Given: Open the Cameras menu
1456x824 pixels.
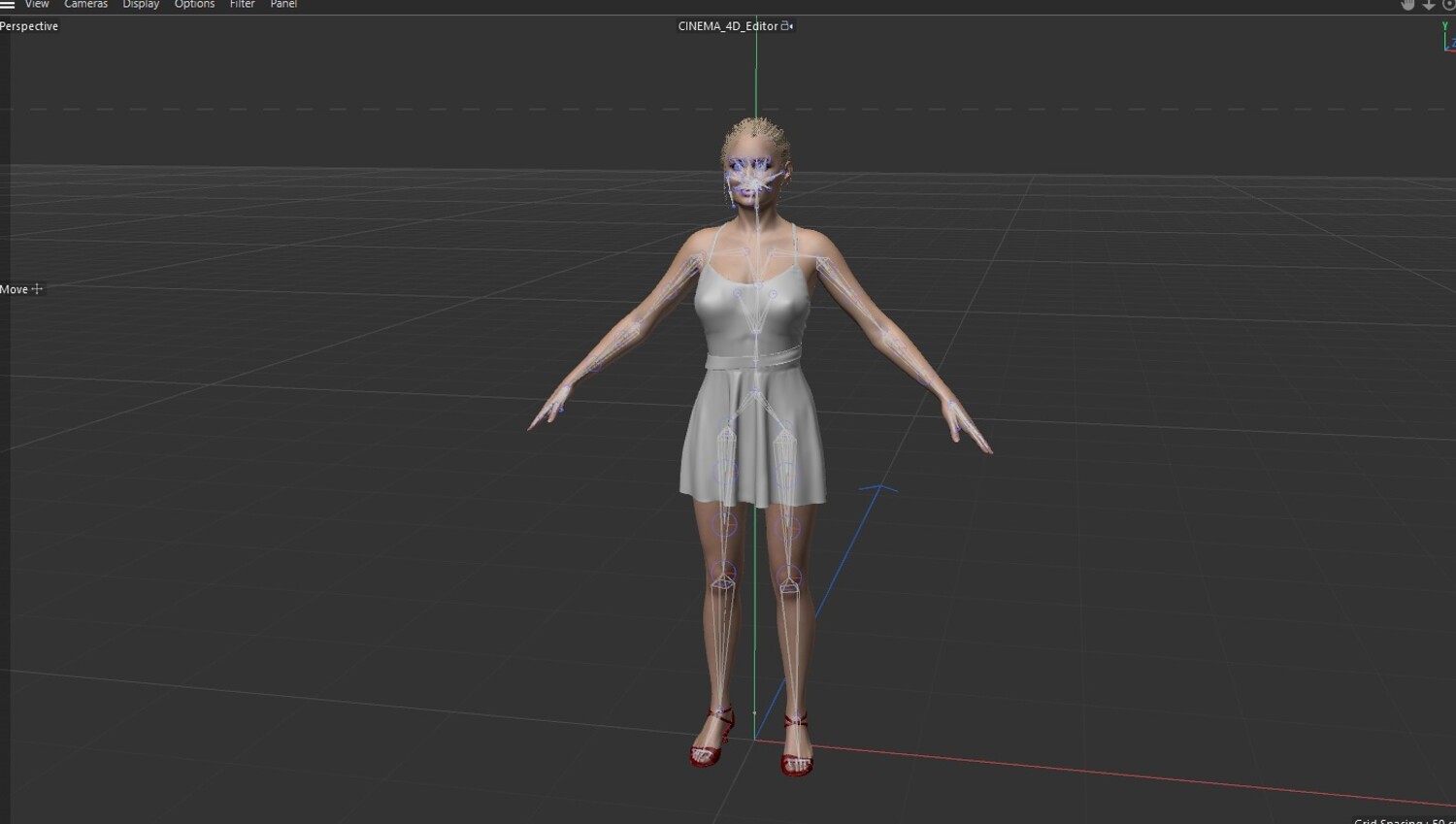Looking at the screenshot, I should pos(85,4).
